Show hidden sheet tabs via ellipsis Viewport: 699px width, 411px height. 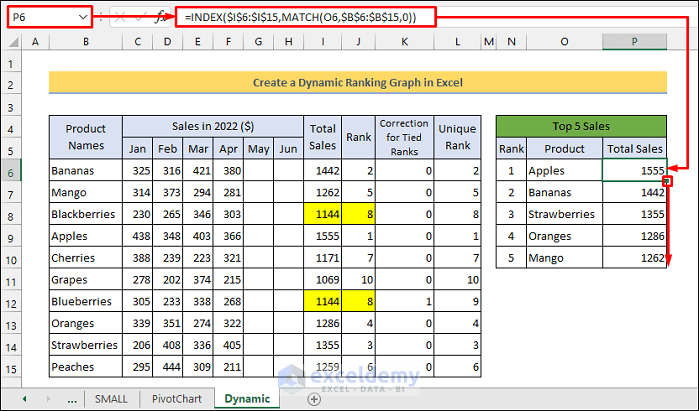pyautogui.click(x=72, y=399)
